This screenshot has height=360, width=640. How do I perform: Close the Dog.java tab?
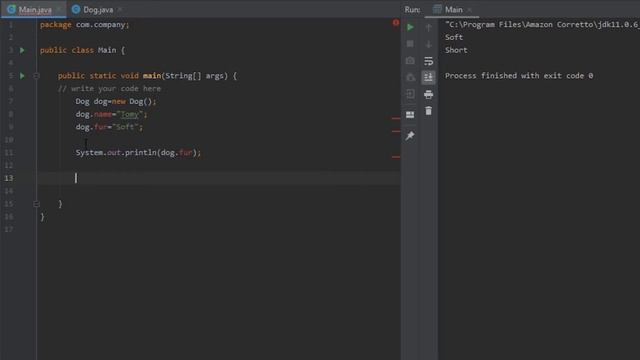pos(120,9)
